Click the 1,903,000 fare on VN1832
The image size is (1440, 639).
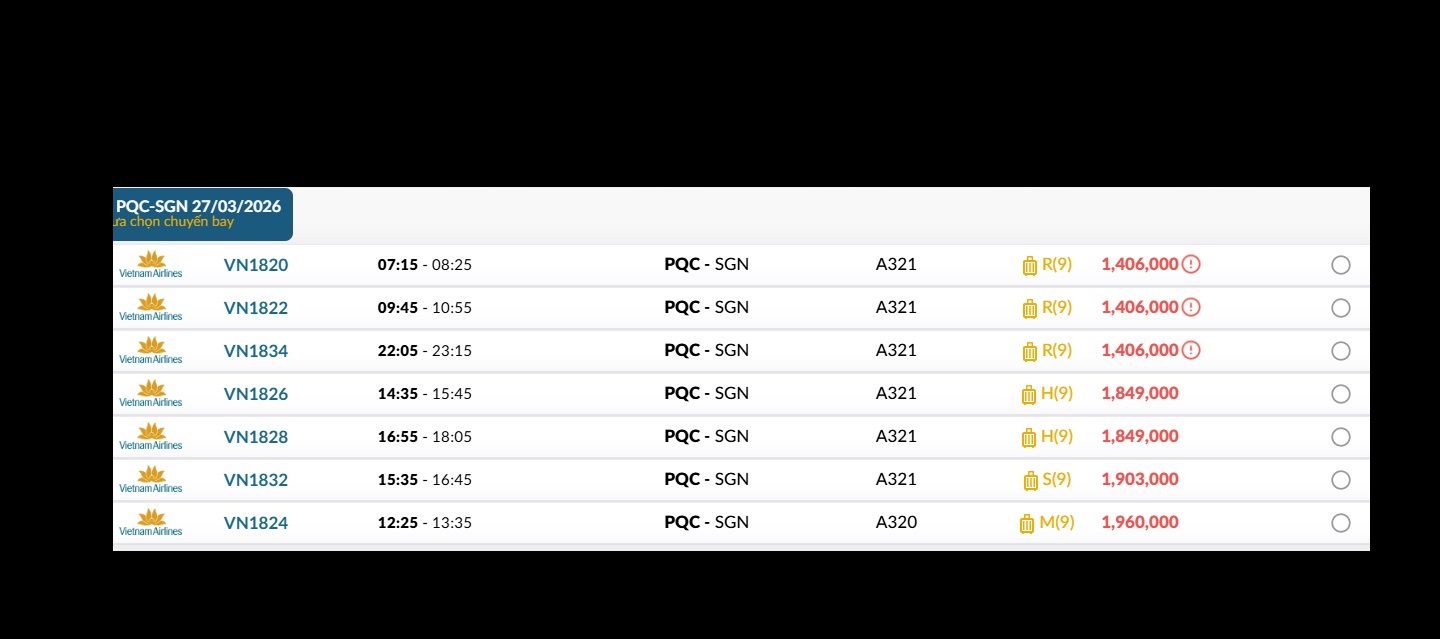coord(1140,479)
